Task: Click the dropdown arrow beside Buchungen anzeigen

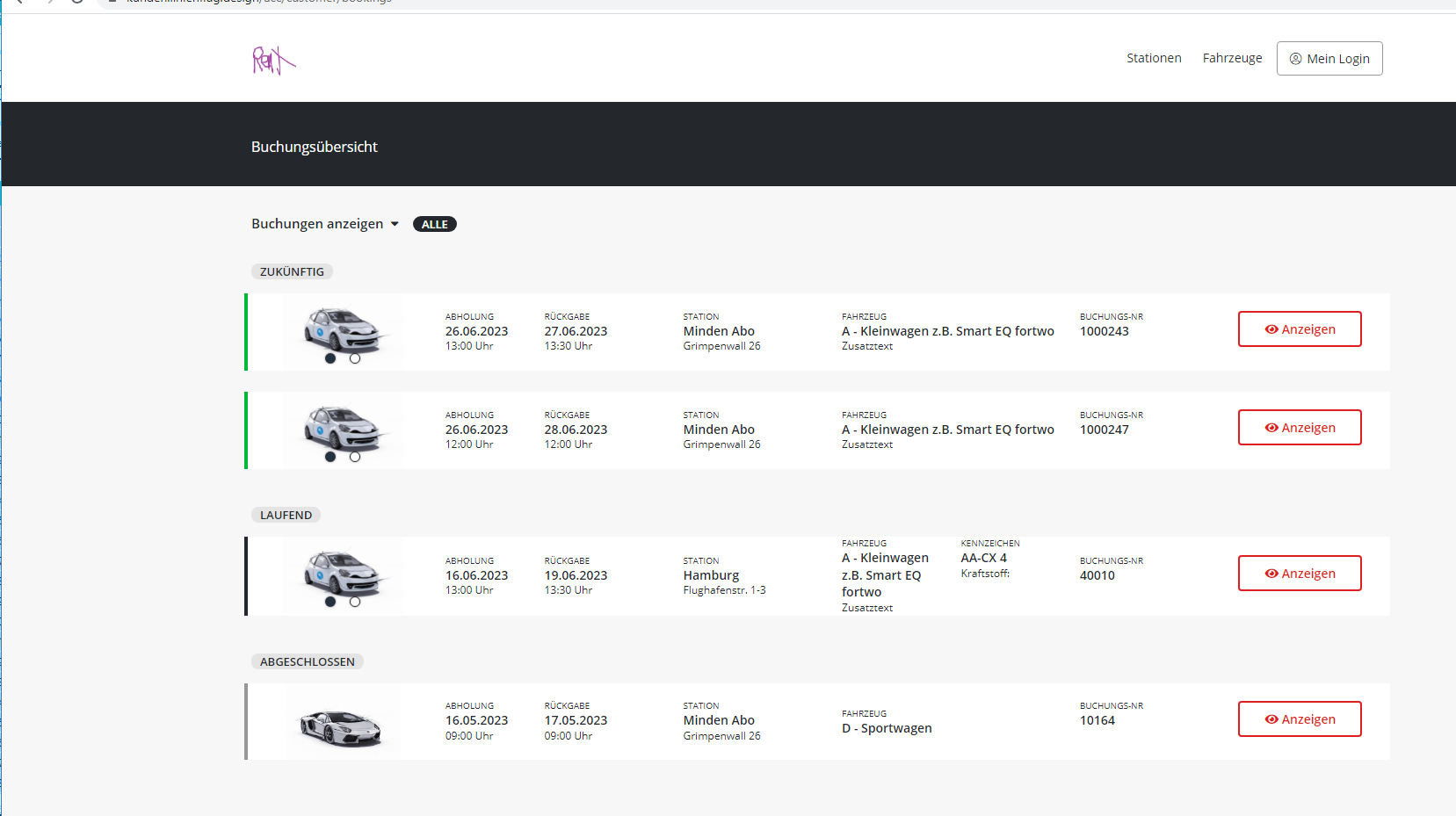Action: [395, 224]
